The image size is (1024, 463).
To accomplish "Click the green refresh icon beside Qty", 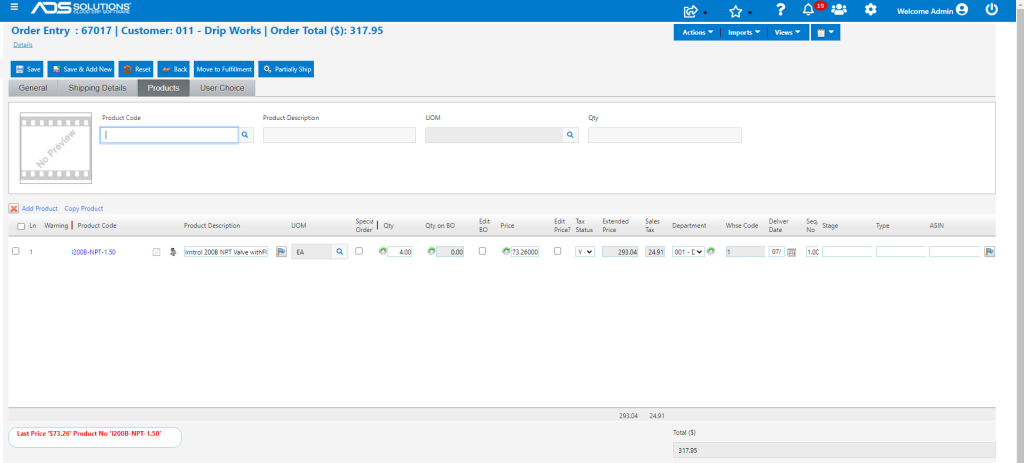I will point(383,251).
